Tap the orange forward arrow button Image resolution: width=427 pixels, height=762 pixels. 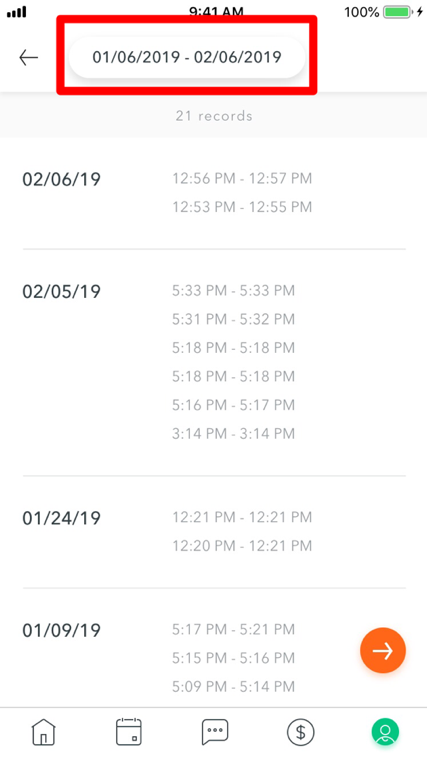(383, 651)
